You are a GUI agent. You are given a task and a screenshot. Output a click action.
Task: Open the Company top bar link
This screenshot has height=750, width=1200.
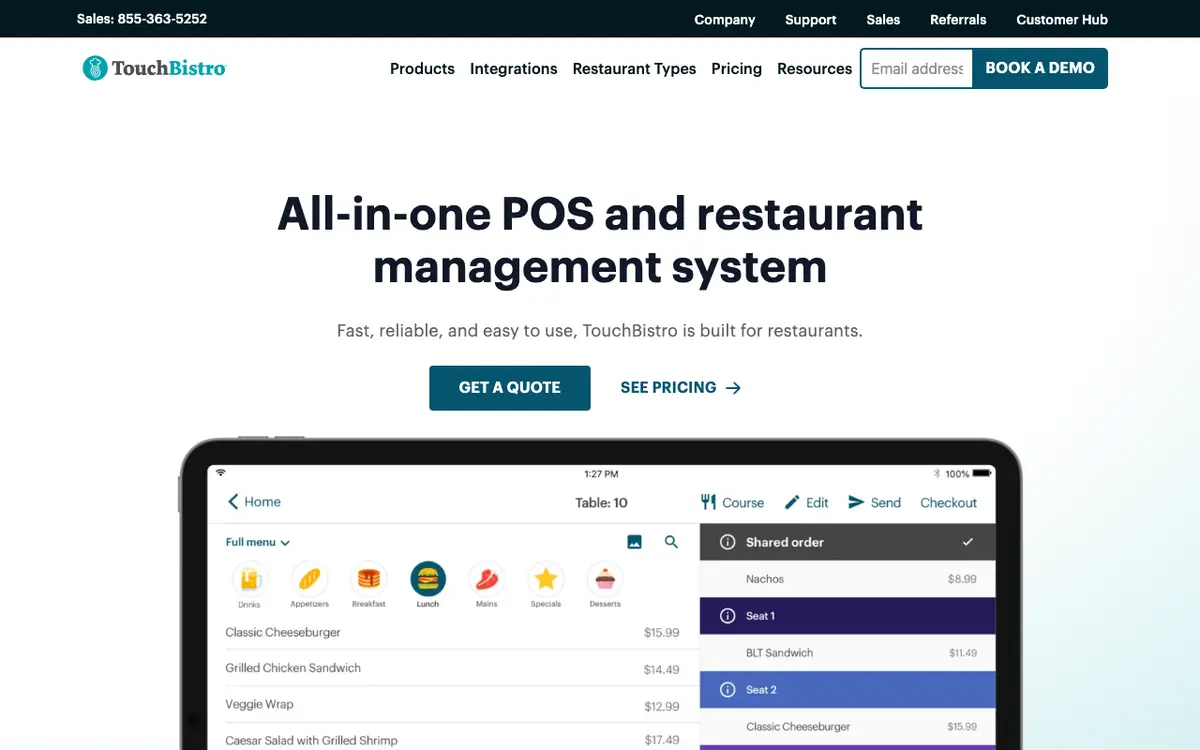pyautogui.click(x=725, y=19)
